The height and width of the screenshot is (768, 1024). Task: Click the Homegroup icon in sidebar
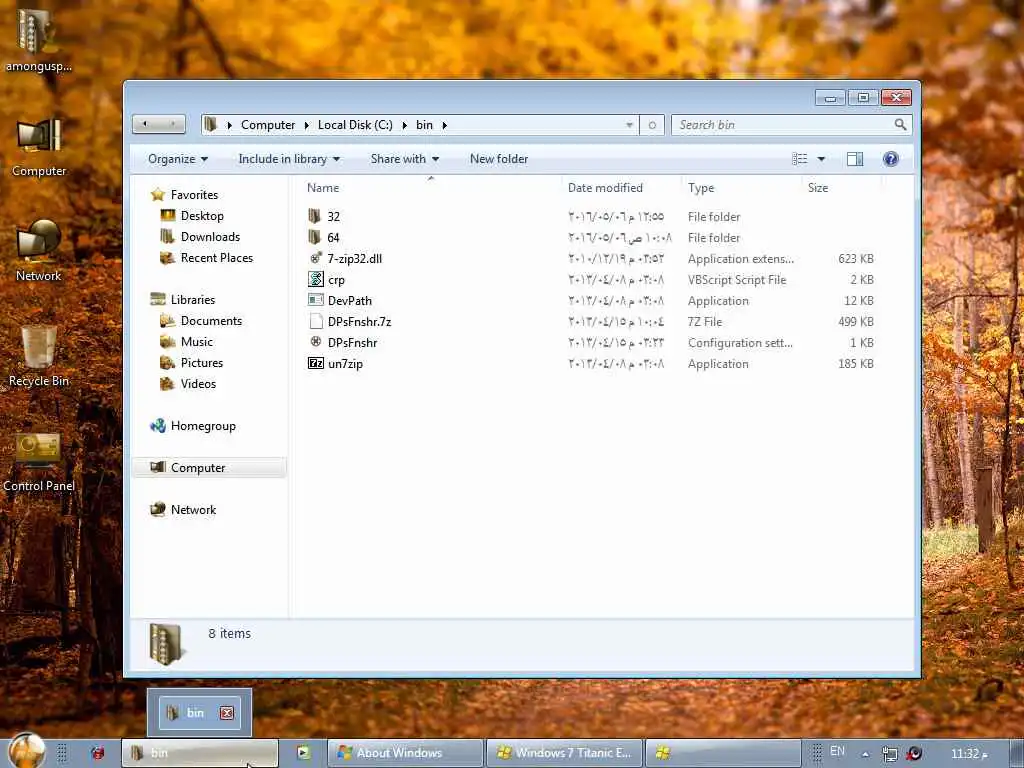(157, 426)
